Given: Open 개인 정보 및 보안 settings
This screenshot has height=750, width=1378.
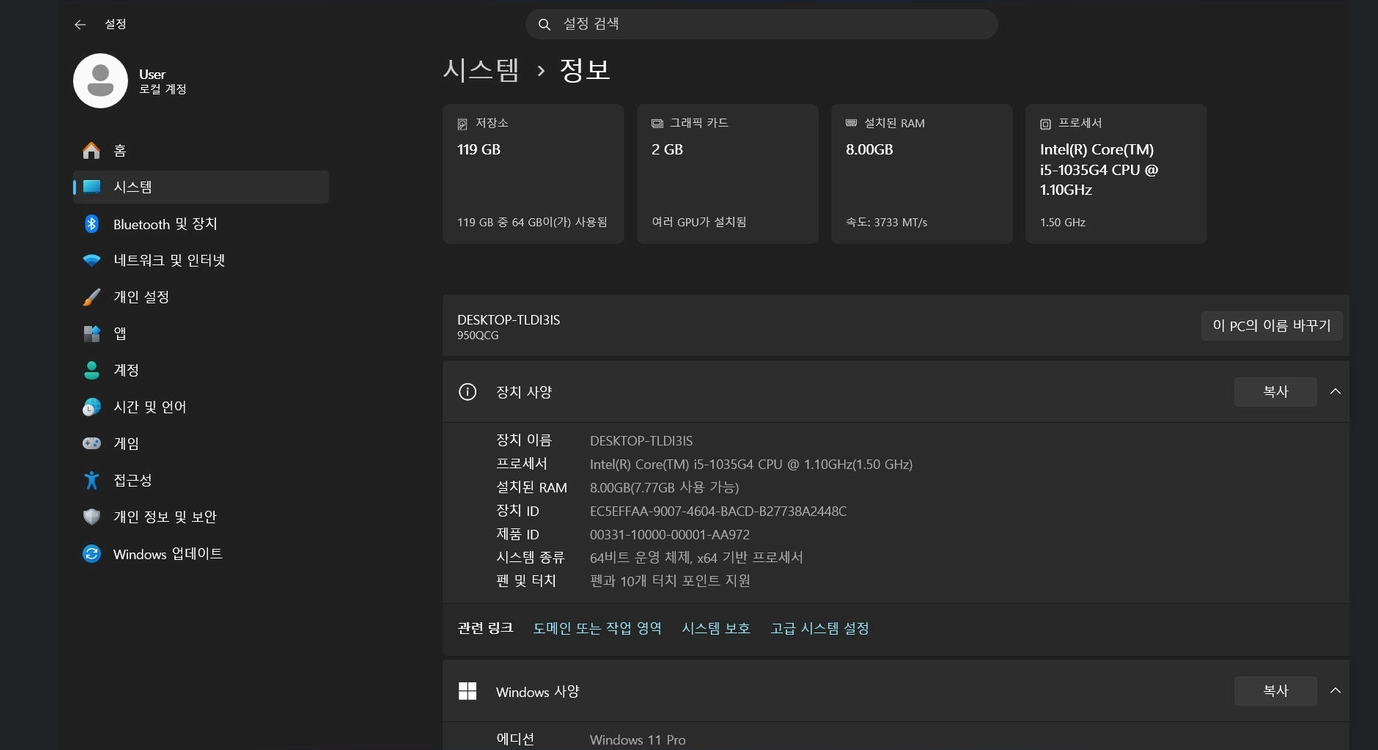Looking at the screenshot, I should 201,517.
